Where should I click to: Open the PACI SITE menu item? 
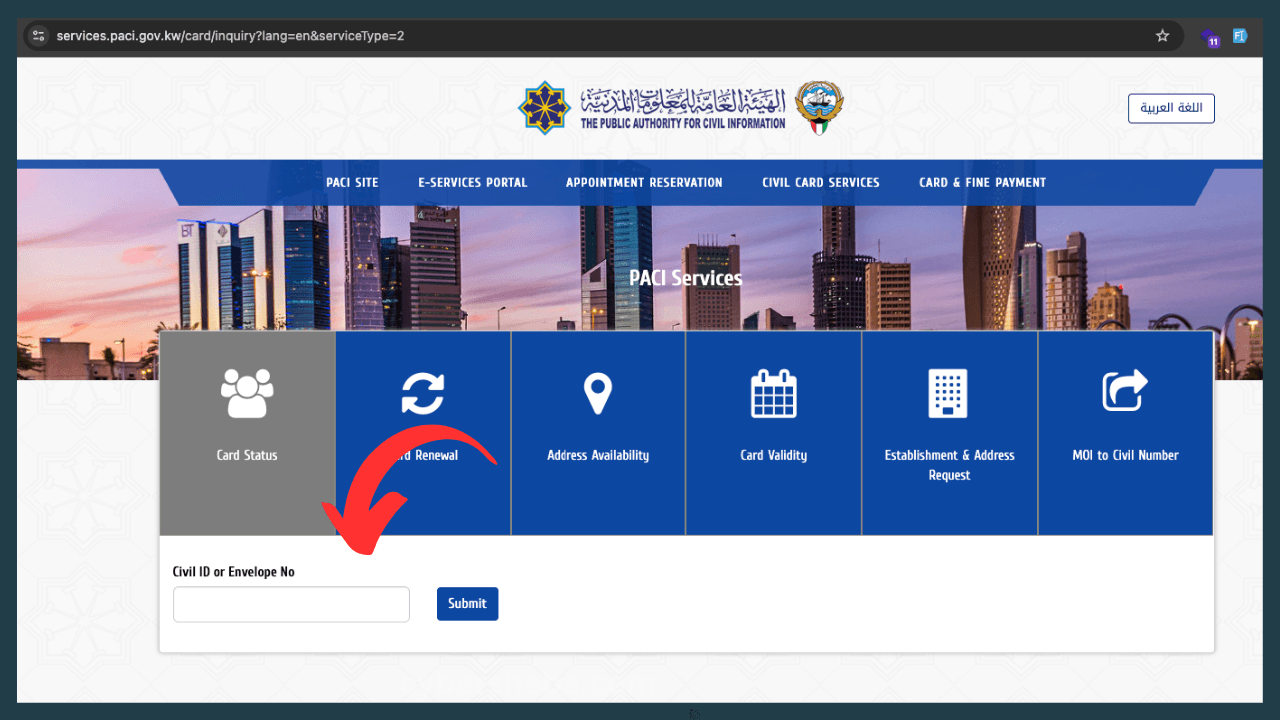[352, 183]
